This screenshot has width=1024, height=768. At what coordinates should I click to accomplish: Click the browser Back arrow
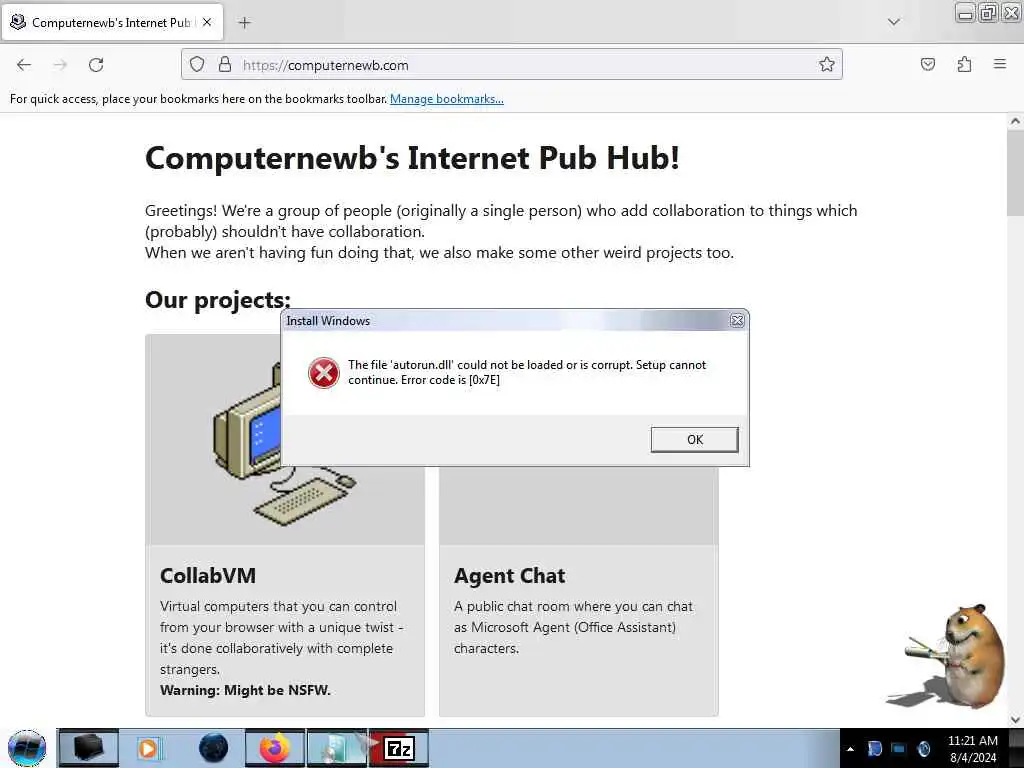click(24, 65)
